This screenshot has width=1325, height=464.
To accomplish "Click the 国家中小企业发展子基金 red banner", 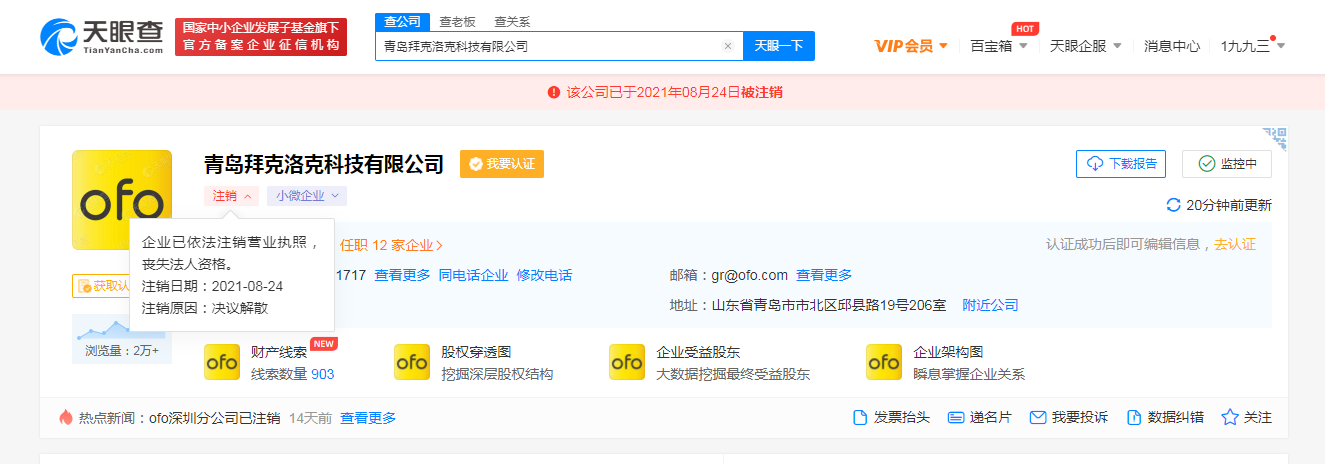I will [x=260, y=37].
